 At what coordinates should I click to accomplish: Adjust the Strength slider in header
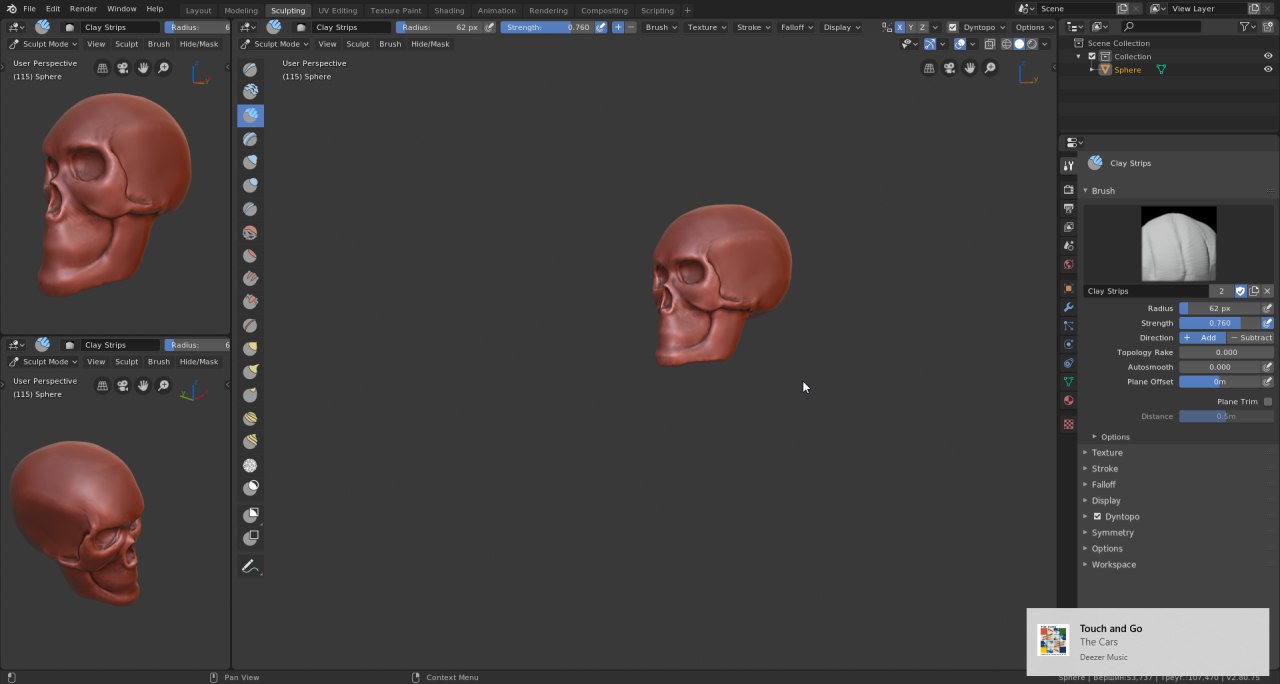pyautogui.click(x=547, y=27)
